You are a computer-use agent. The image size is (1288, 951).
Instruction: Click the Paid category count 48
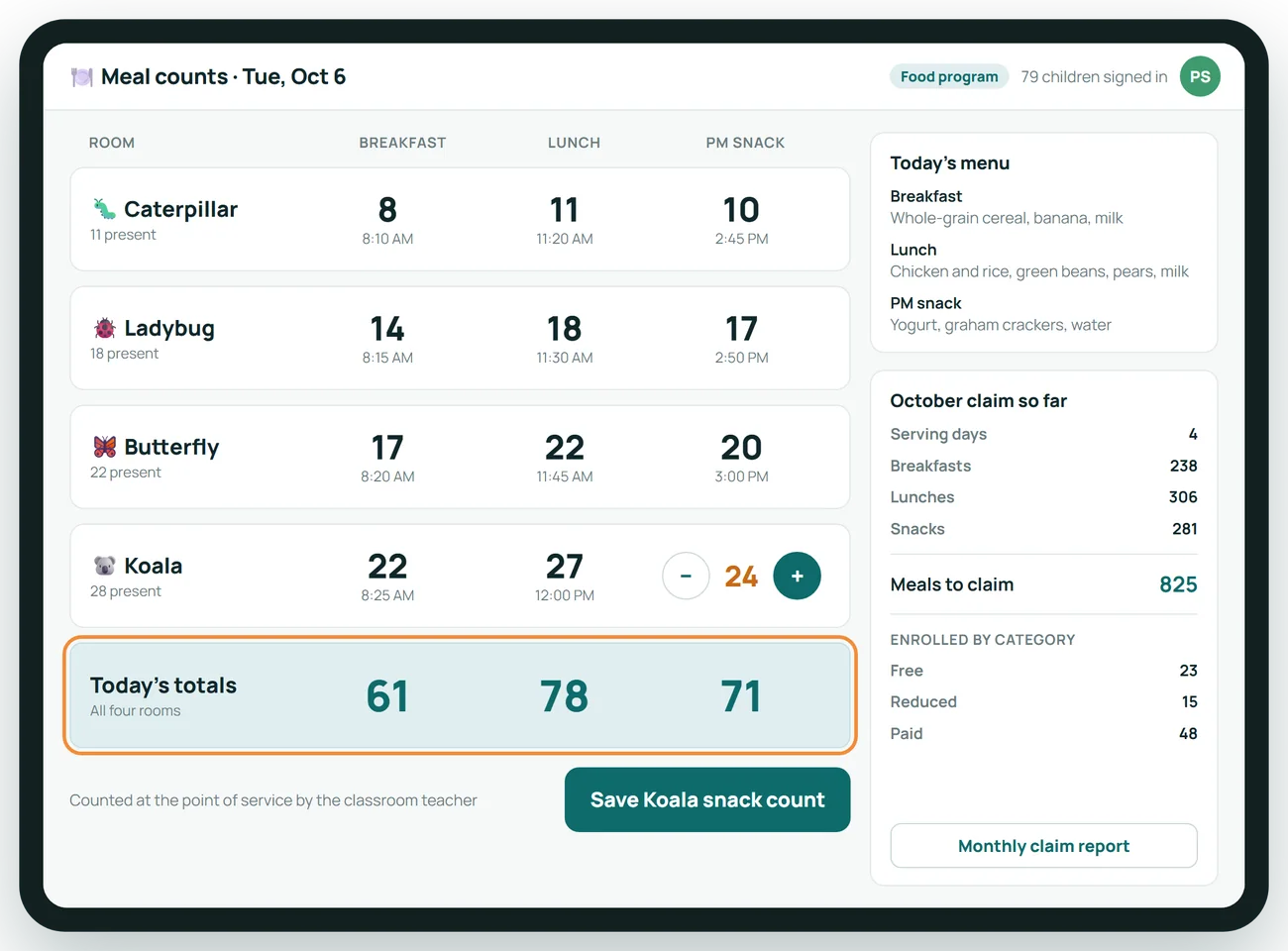(1188, 733)
